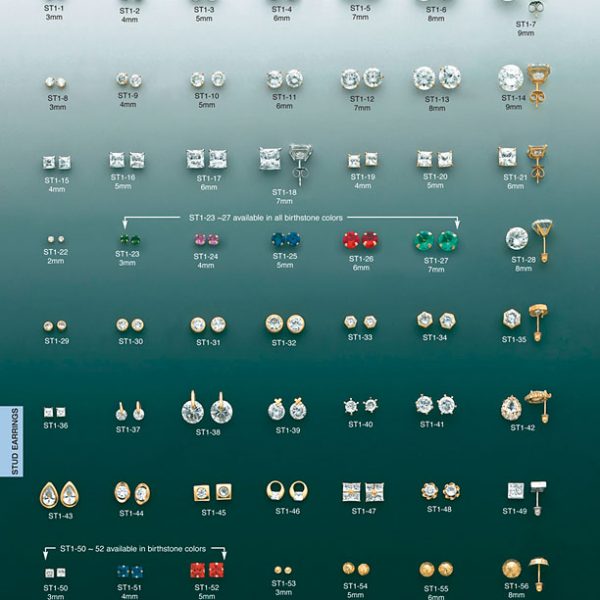Click the 'ST1-23 –27 available in all birthstone colors' note
The image size is (600, 600).
click(x=290, y=216)
